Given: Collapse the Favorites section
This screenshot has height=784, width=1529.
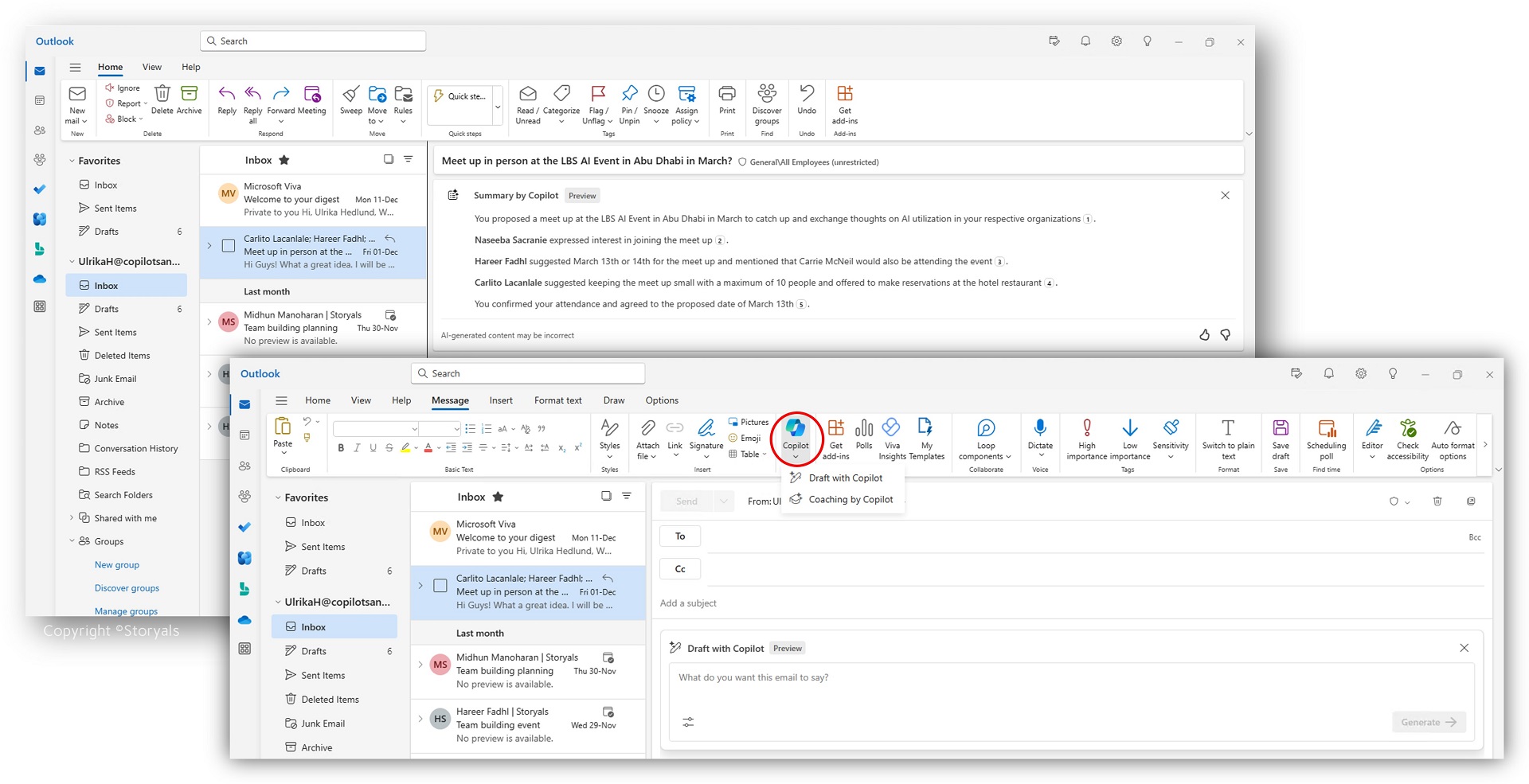Looking at the screenshot, I should click(x=277, y=497).
